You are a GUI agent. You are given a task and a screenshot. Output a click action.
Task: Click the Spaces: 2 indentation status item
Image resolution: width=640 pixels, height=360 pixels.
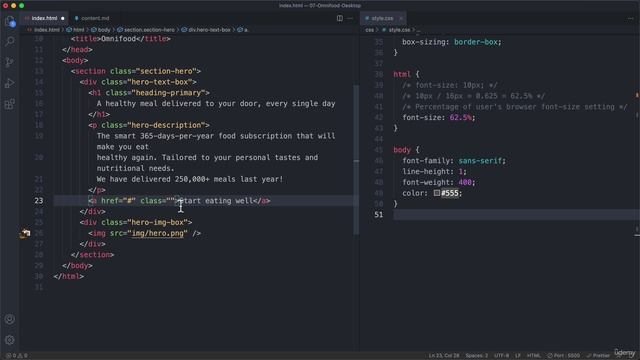[x=477, y=356]
